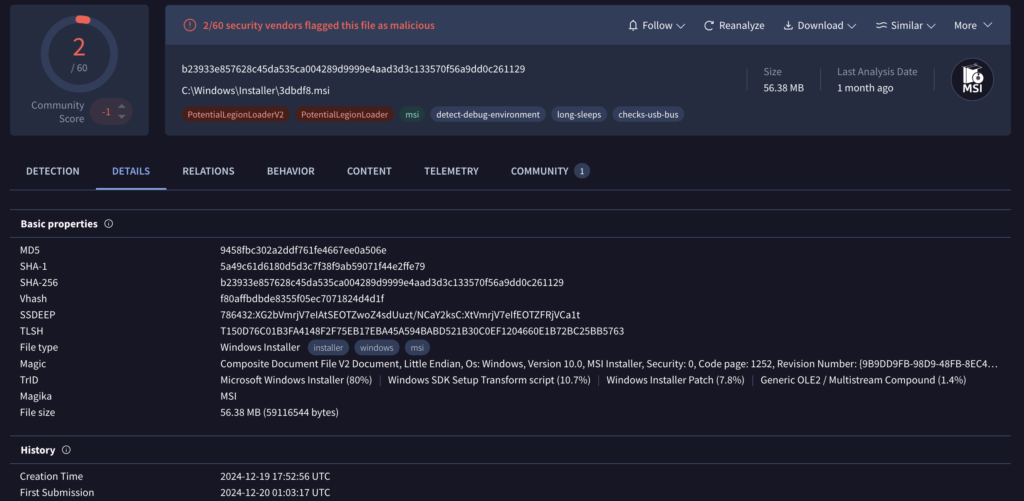1024x501 pixels.
Task: Select the Details tab
Action: (x=131, y=171)
